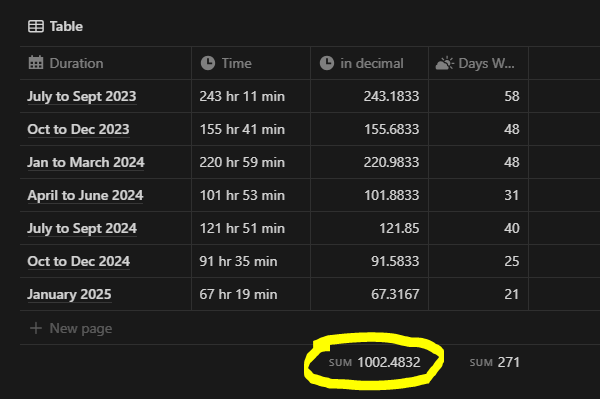Click the decimal value 243.1833
The width and height of the screenshot is (600, 399).
click(391, 96)
